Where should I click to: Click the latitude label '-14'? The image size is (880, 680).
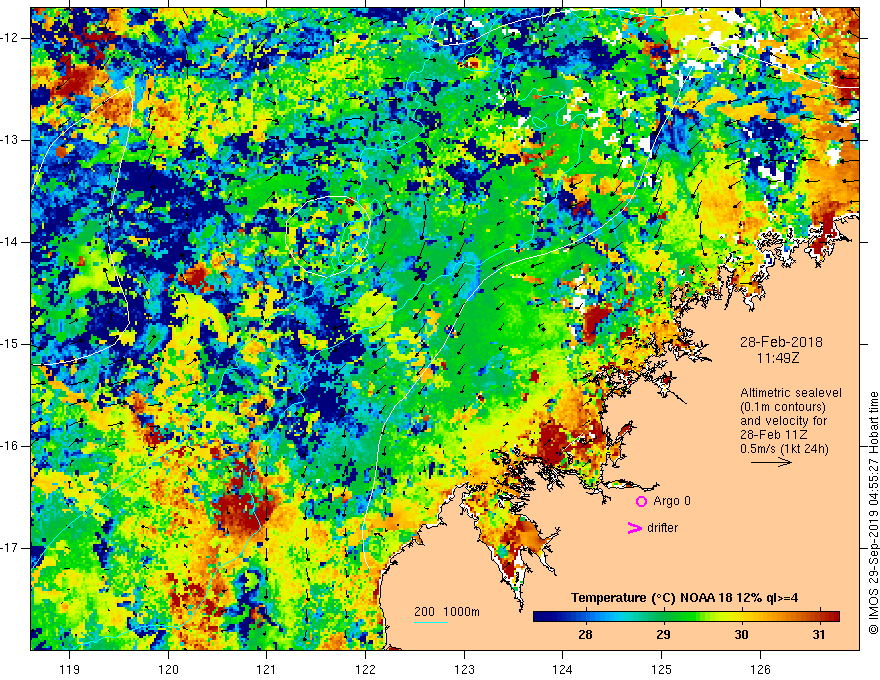tap(10, 242)
